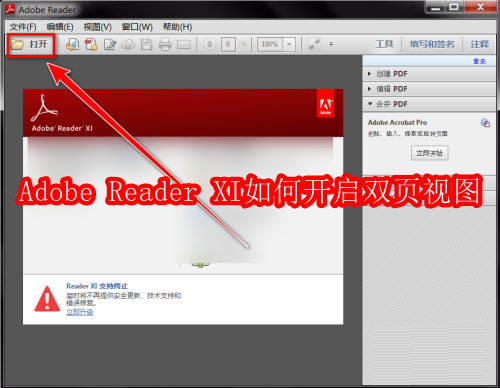Image resolution: width=500 pixels, height=388 pixels.
Task: Open the 视图(V) menu
Action: click(x=97, y=27)
